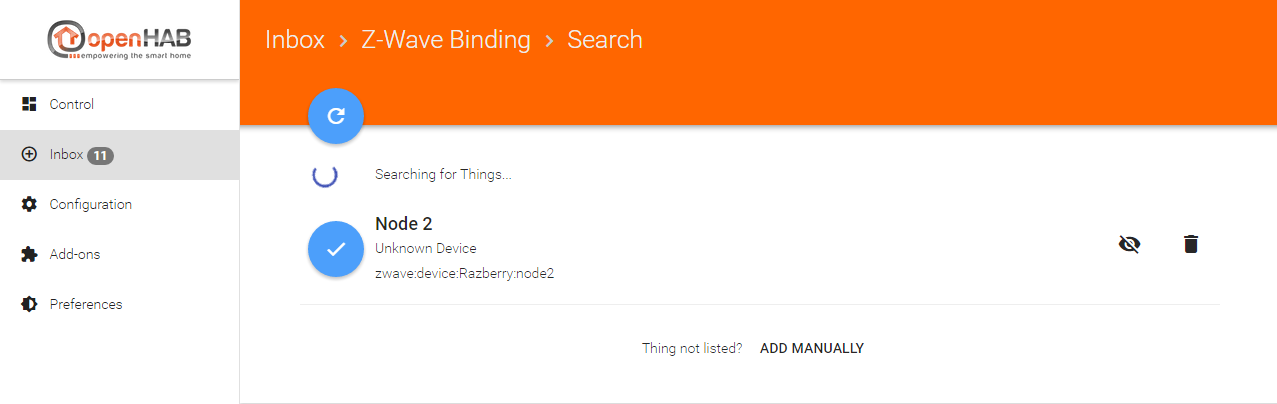Click the ADD MANUALLY button
Screen dimensions: 1277x404
[x=812, y=348]
